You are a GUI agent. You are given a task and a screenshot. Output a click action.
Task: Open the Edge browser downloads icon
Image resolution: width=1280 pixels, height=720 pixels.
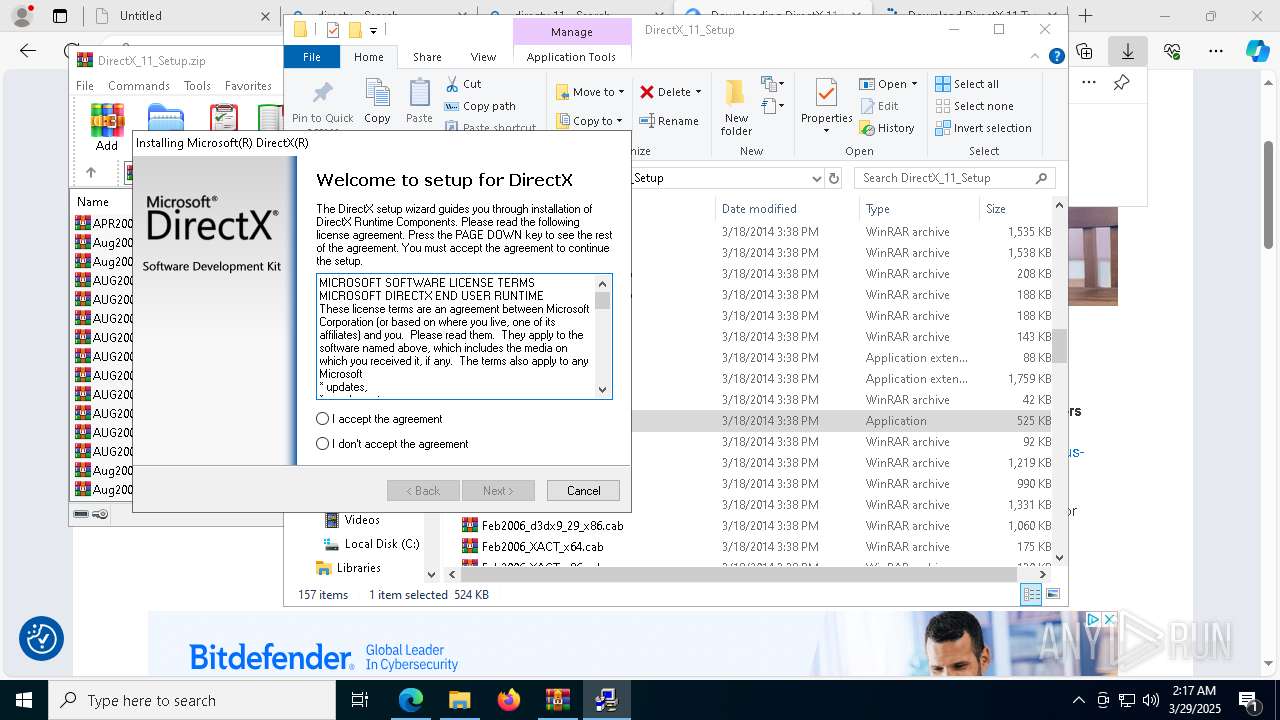click(1128, 51)
